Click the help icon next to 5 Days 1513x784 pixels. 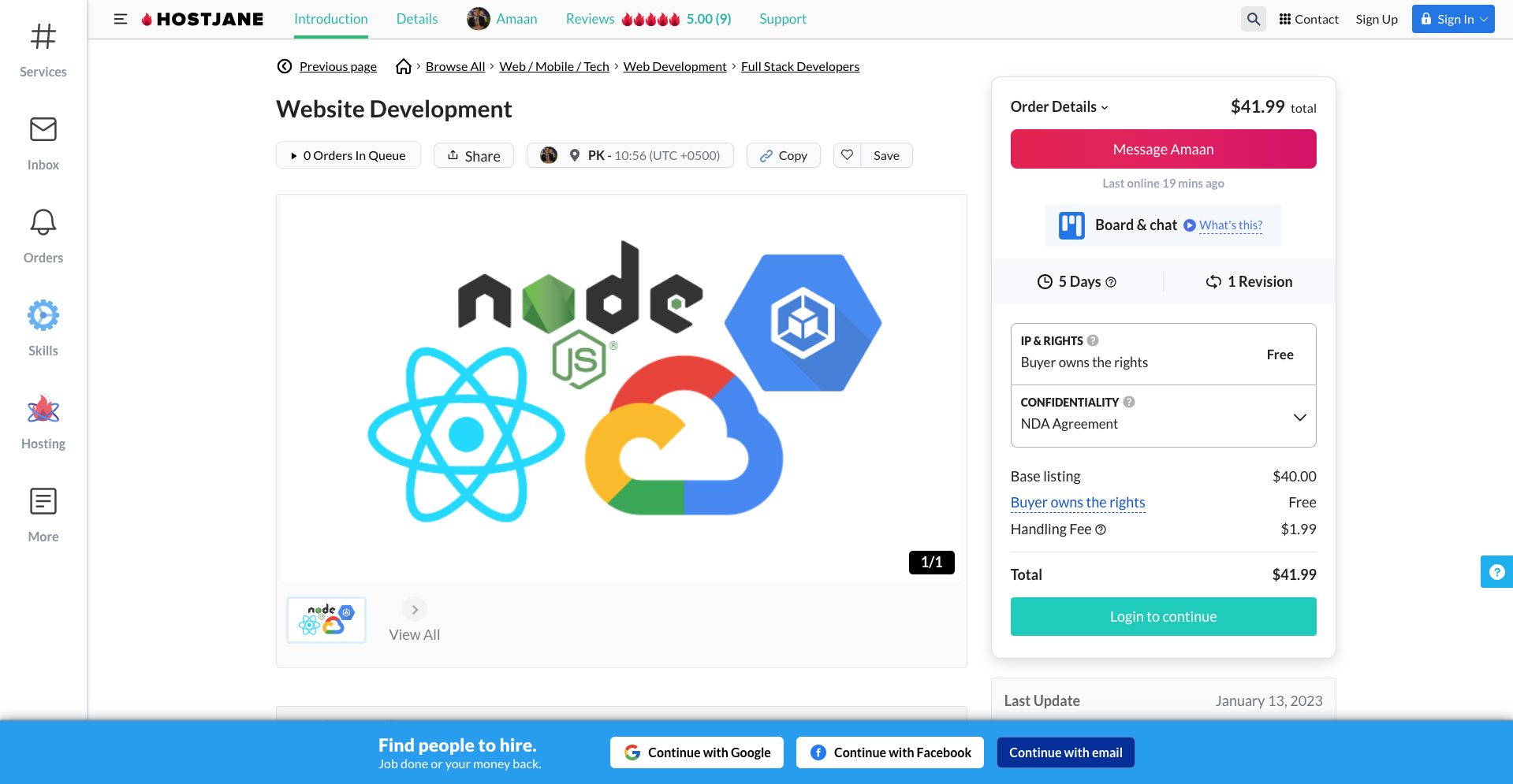[x=1111, y=282]
